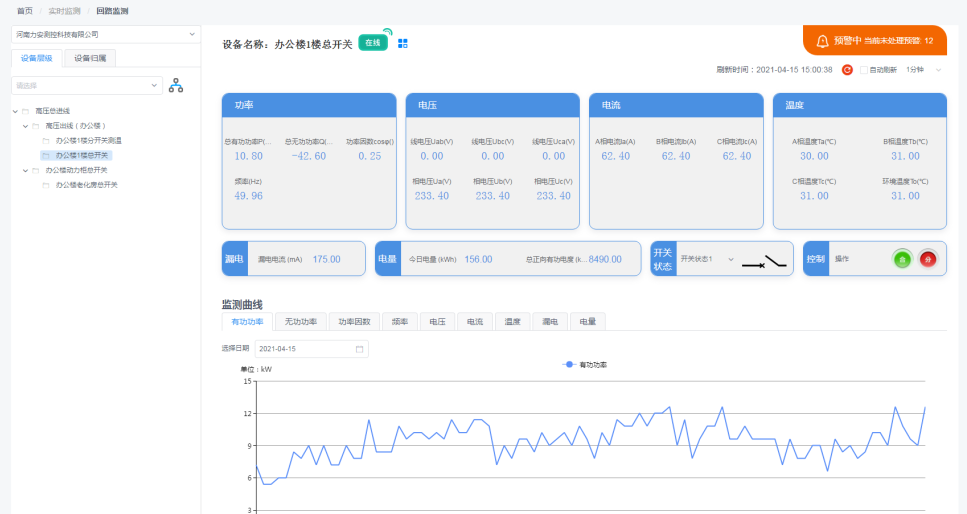Open the 开关状态1 dropdown
967x514 pixels.
(707, 259)
